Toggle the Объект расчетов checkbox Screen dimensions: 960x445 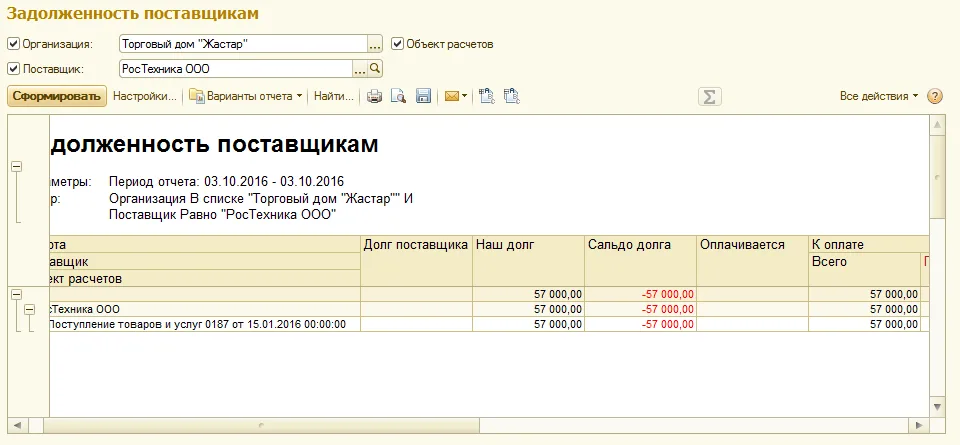point(397,44)
